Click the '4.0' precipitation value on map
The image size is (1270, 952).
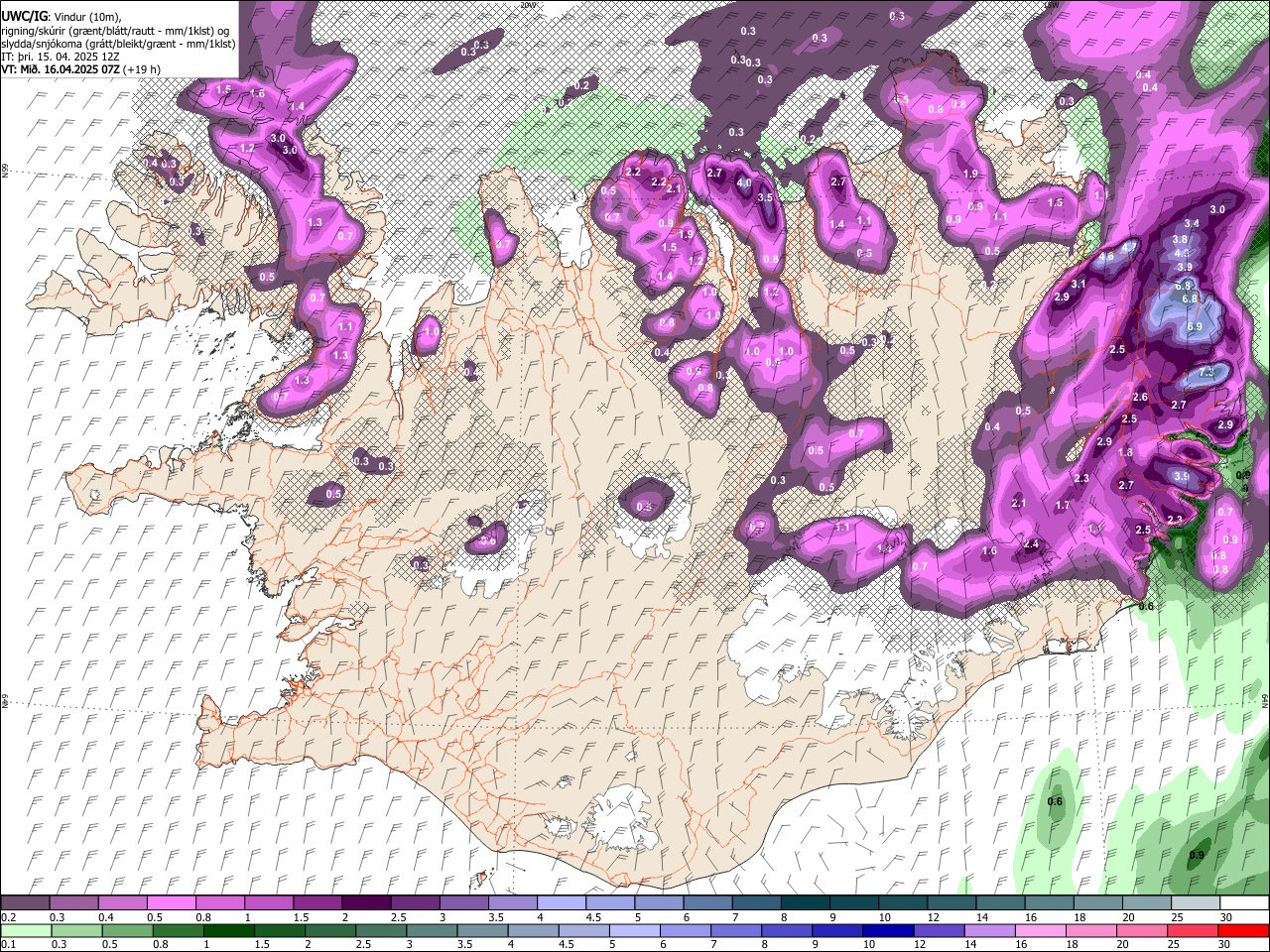point(743,184)
